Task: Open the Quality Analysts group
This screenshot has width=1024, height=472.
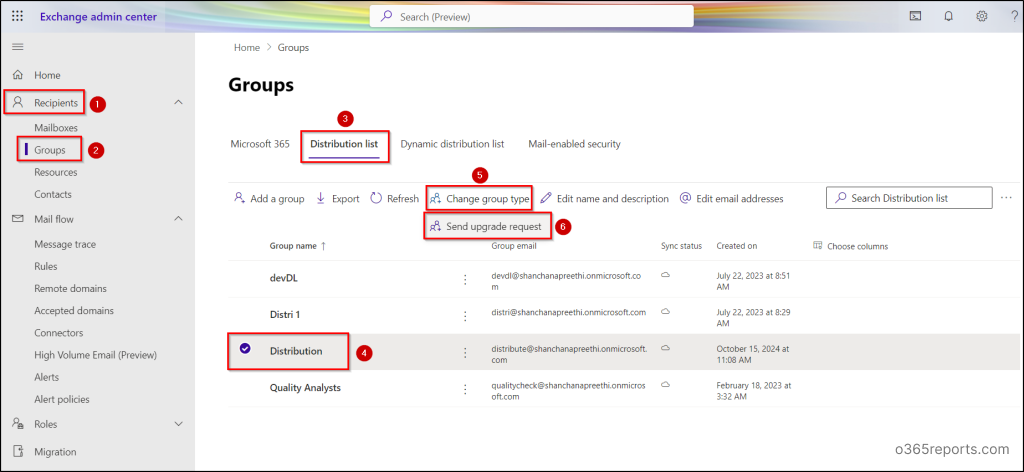Action: 305,388
